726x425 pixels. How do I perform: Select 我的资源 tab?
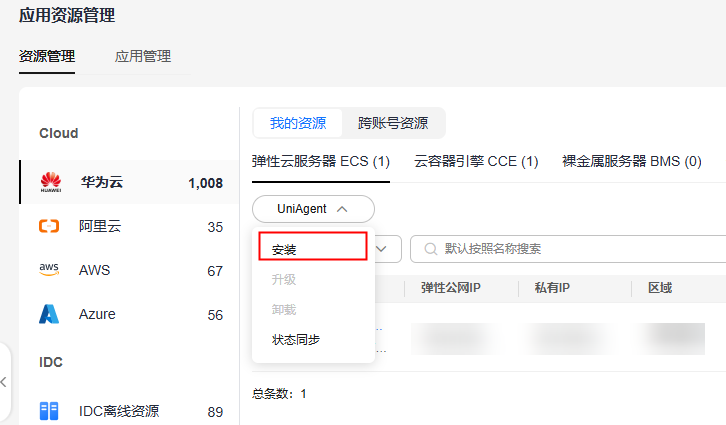pos(298,123)
